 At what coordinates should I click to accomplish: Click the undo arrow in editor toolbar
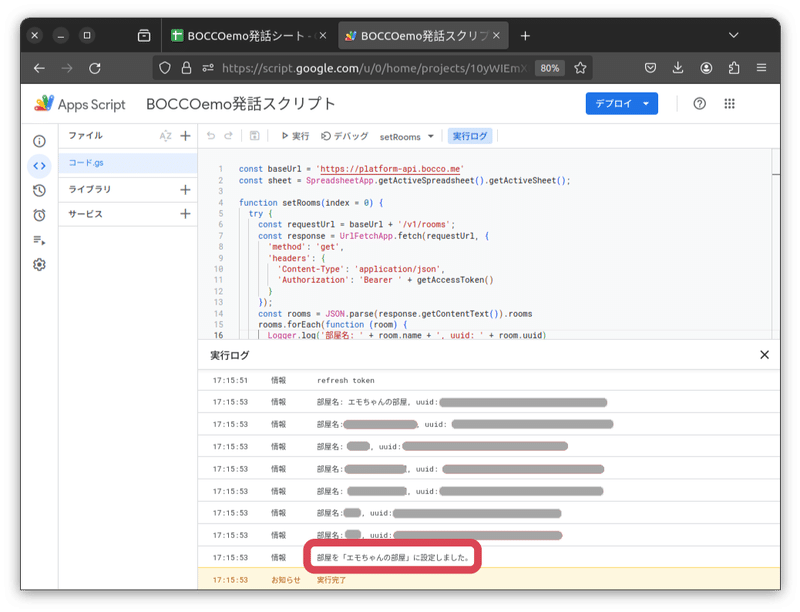[x=211, y=136]
